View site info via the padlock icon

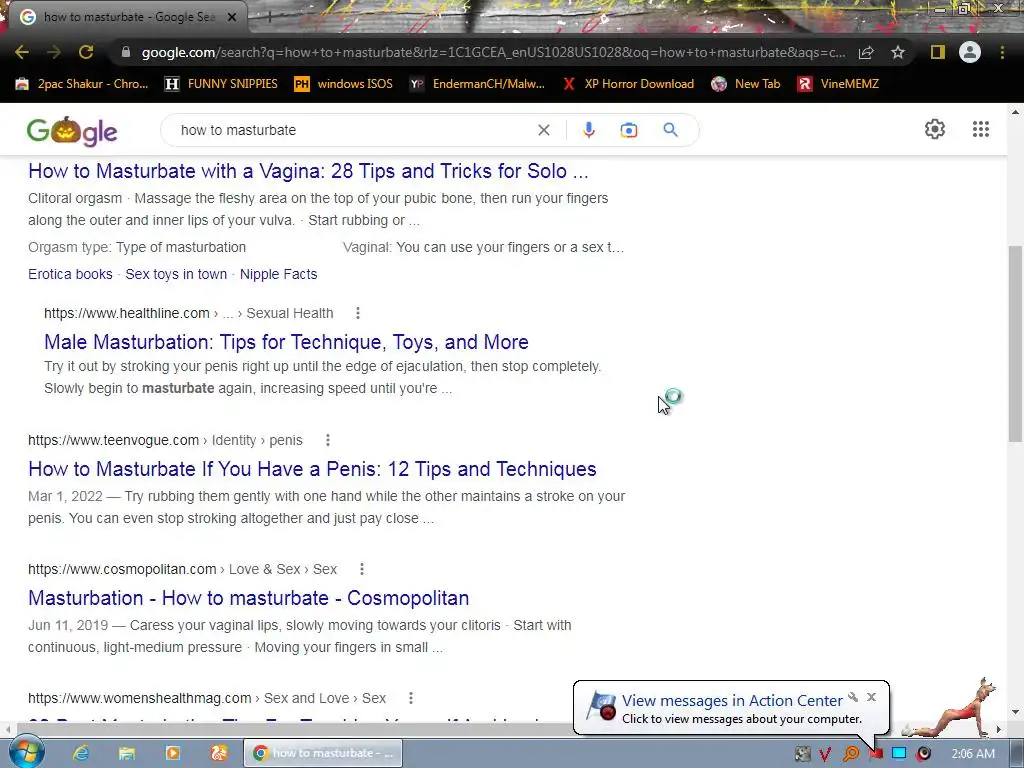tap(126, 52)
